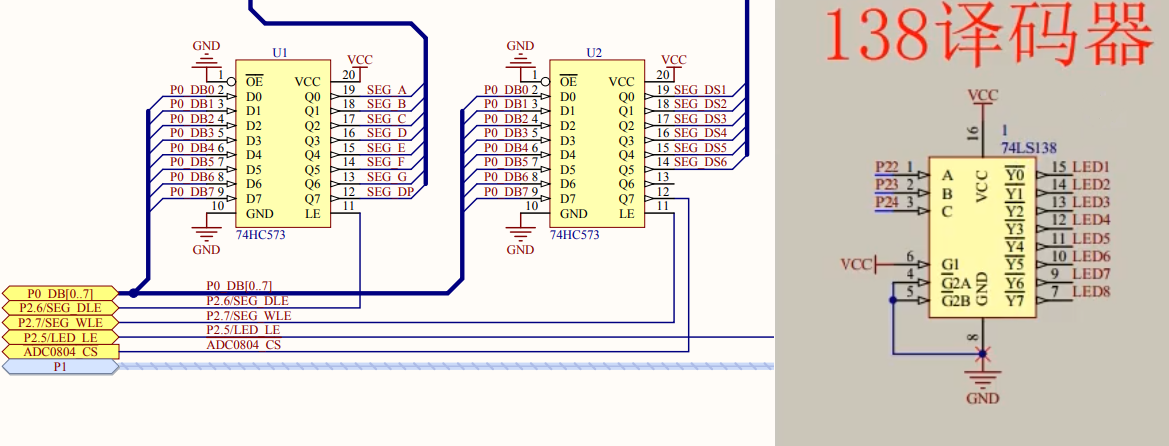Screen dimensions: 1169x446
Task: Select the LED1 output label
Action: [1091, 166]
